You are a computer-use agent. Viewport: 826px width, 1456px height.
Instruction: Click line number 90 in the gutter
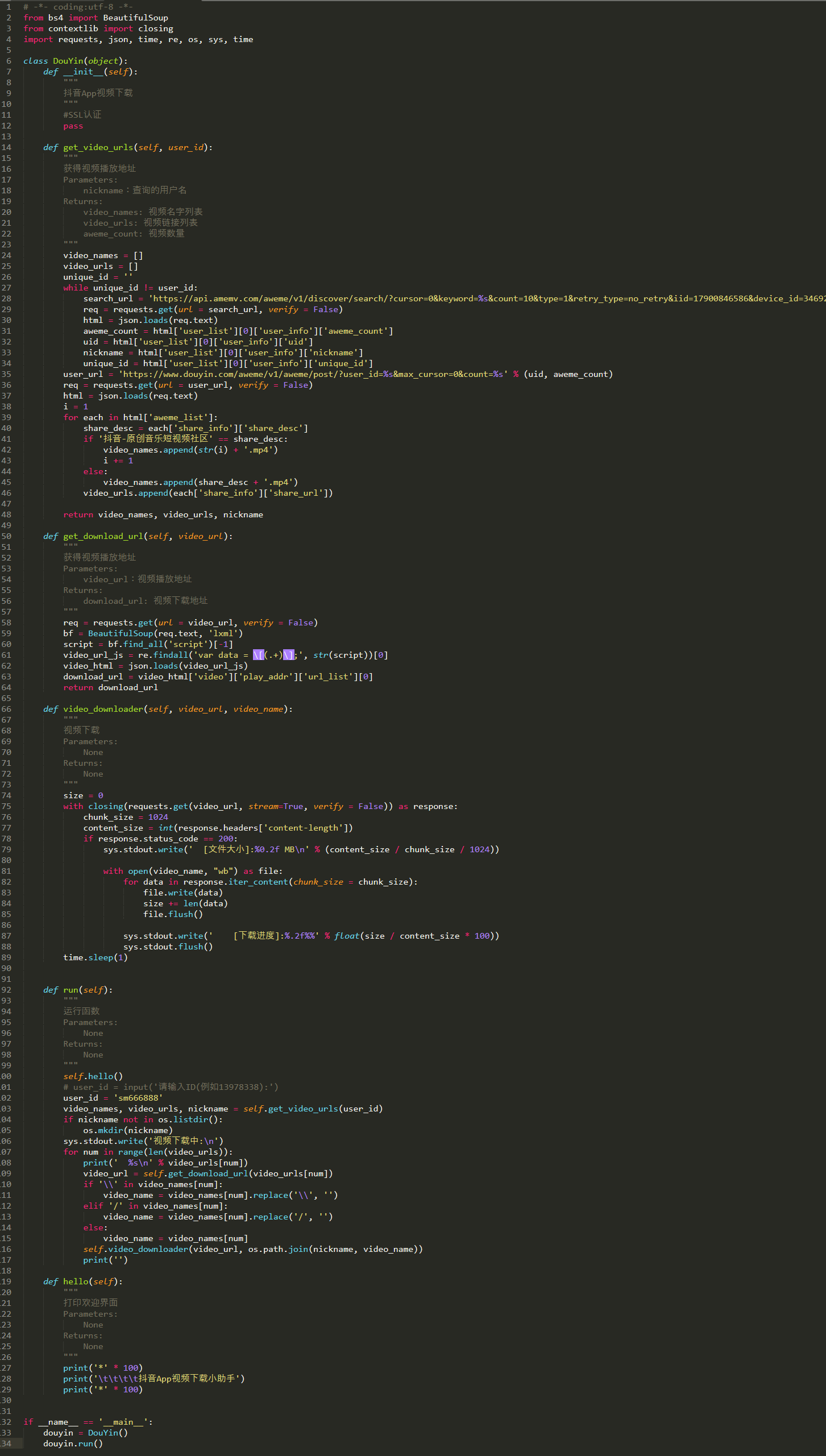6,968
